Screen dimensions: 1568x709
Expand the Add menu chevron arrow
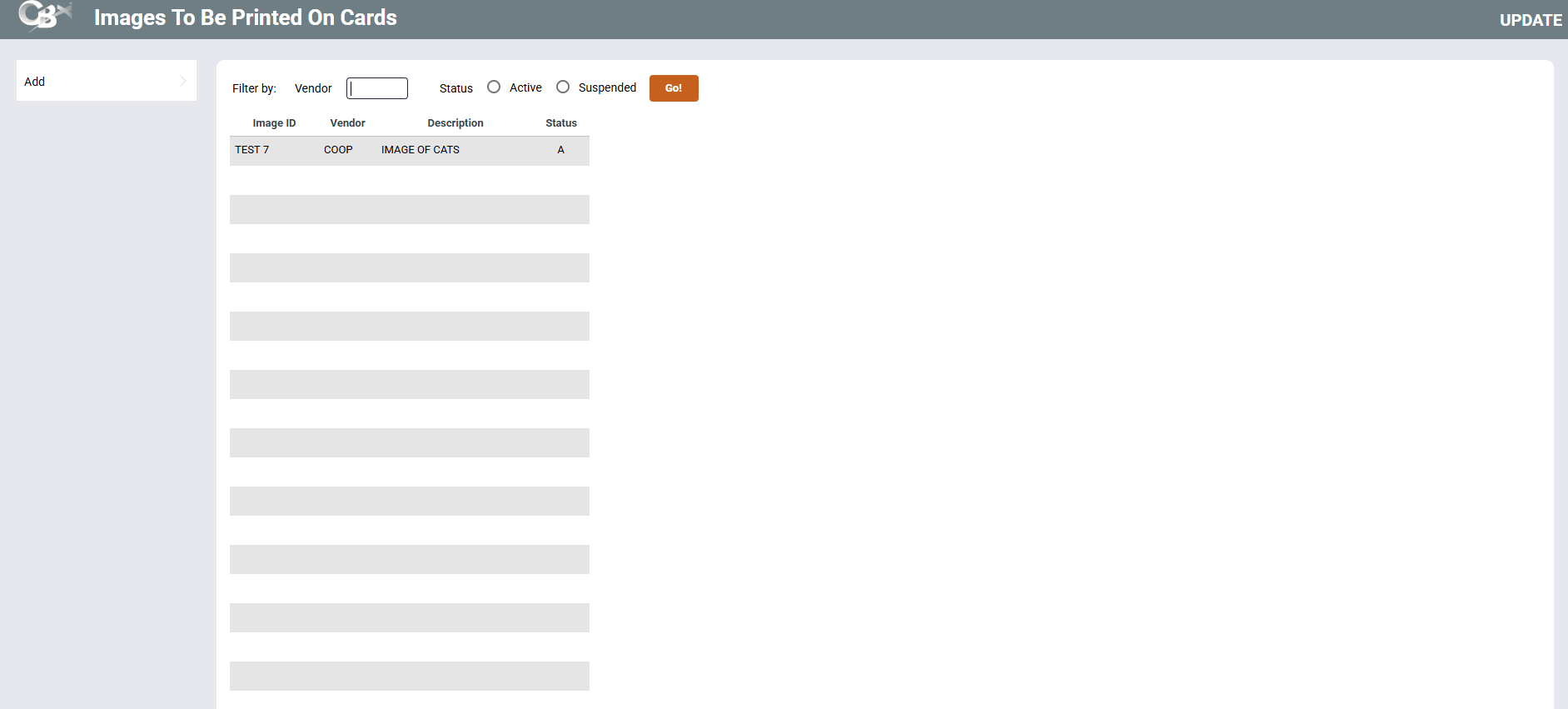click(183, 81)
